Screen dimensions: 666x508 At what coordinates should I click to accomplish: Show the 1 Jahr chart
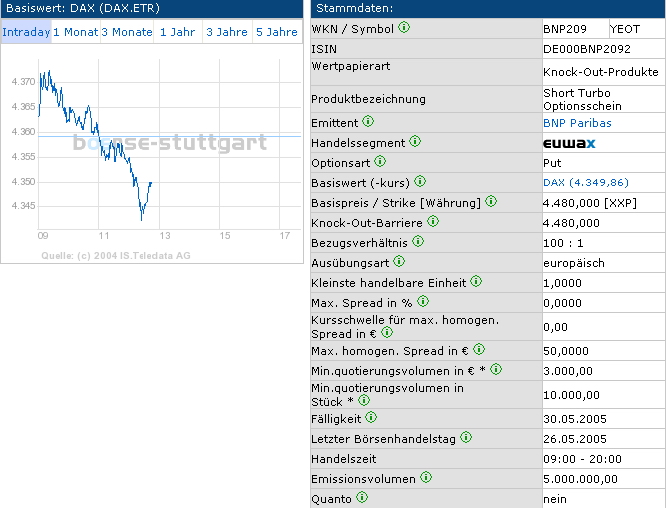click(178, 32)
